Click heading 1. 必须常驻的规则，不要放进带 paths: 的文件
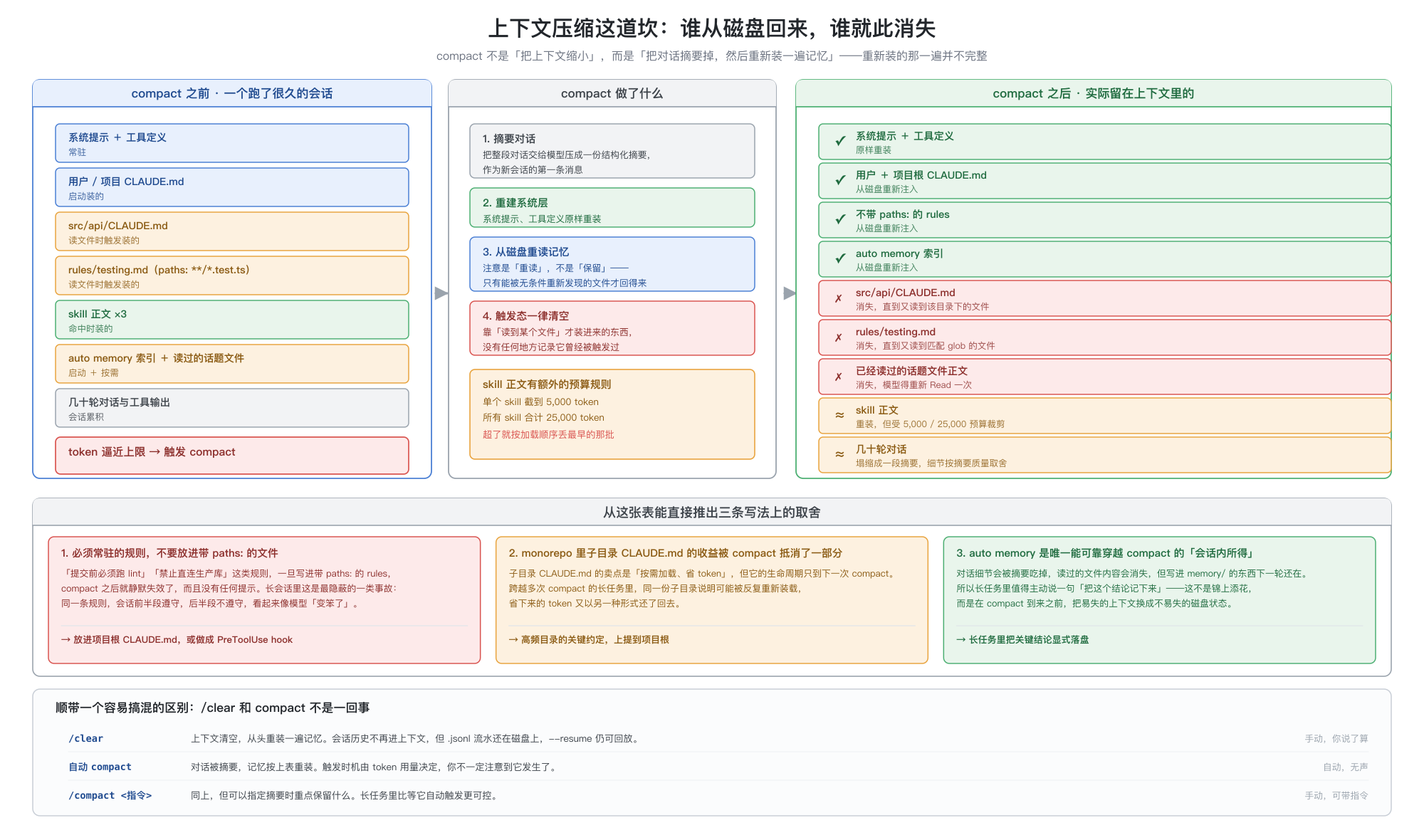The image size is (1424, 840). point(169,553)
